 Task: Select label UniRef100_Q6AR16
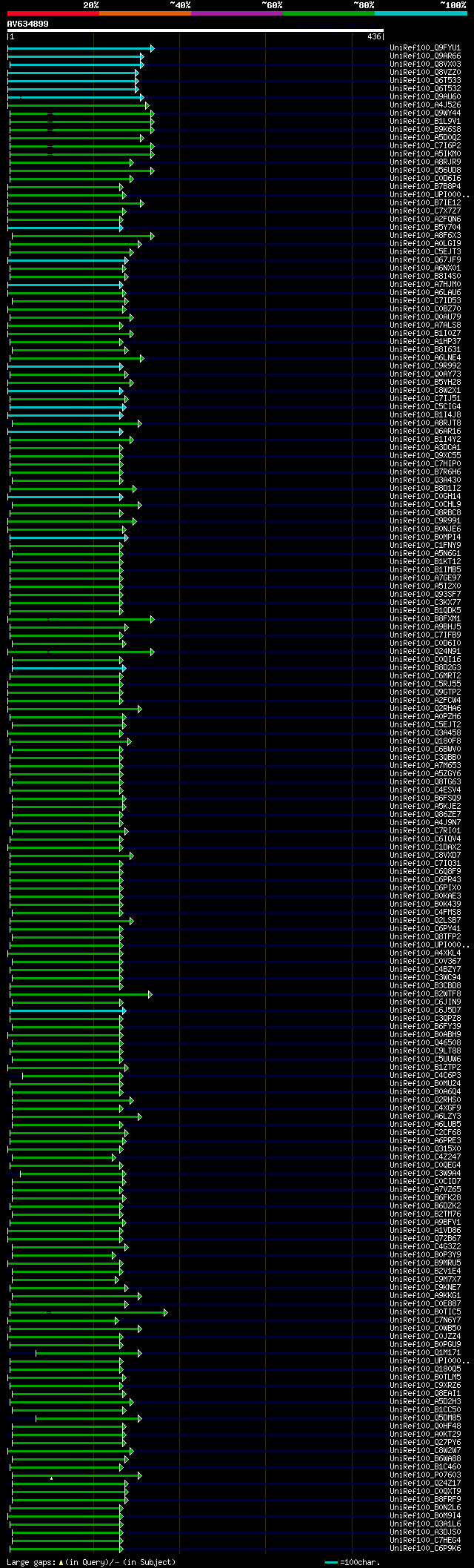click(x=425, y=431)
